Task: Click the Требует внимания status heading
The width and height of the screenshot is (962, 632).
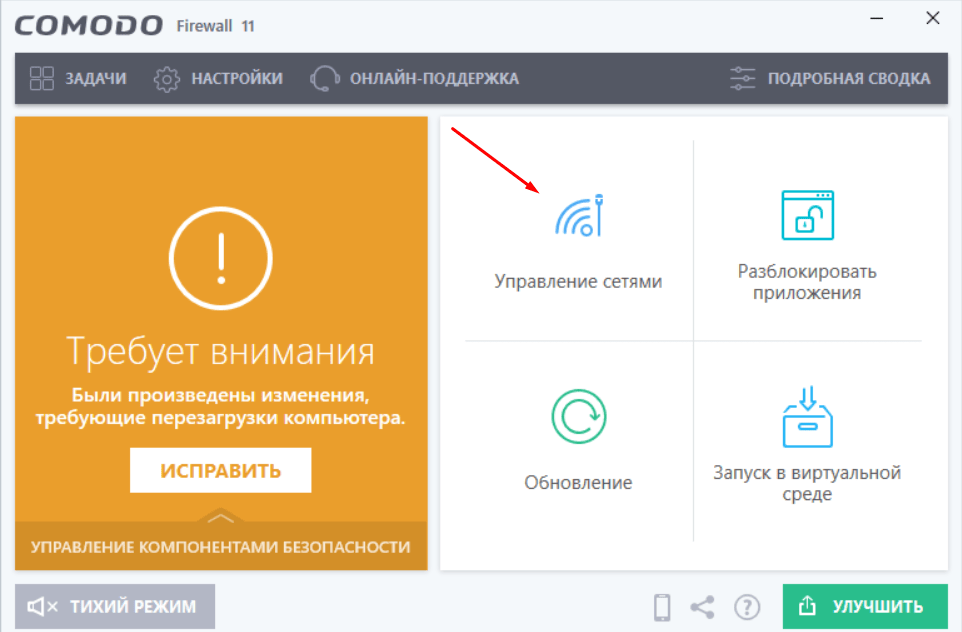Action: tap(221, 352)
